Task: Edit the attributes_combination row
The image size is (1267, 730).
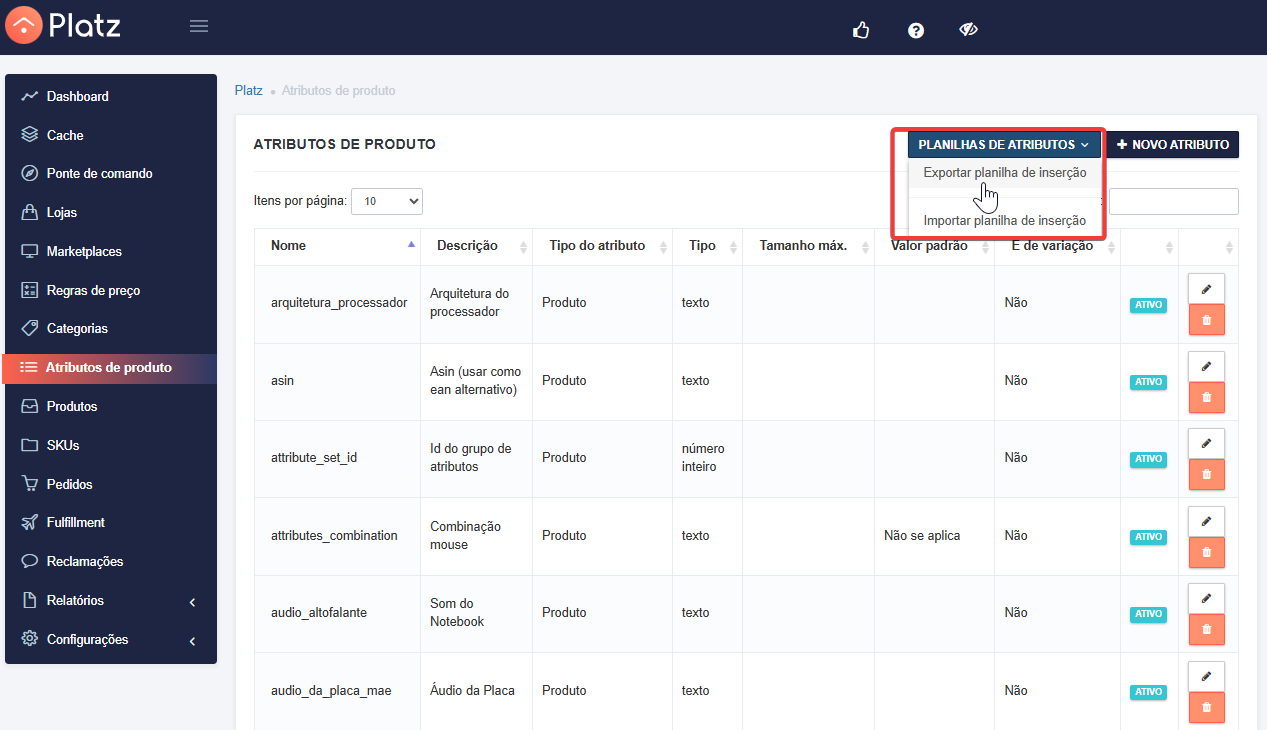Action: (x=1206, y=521)
